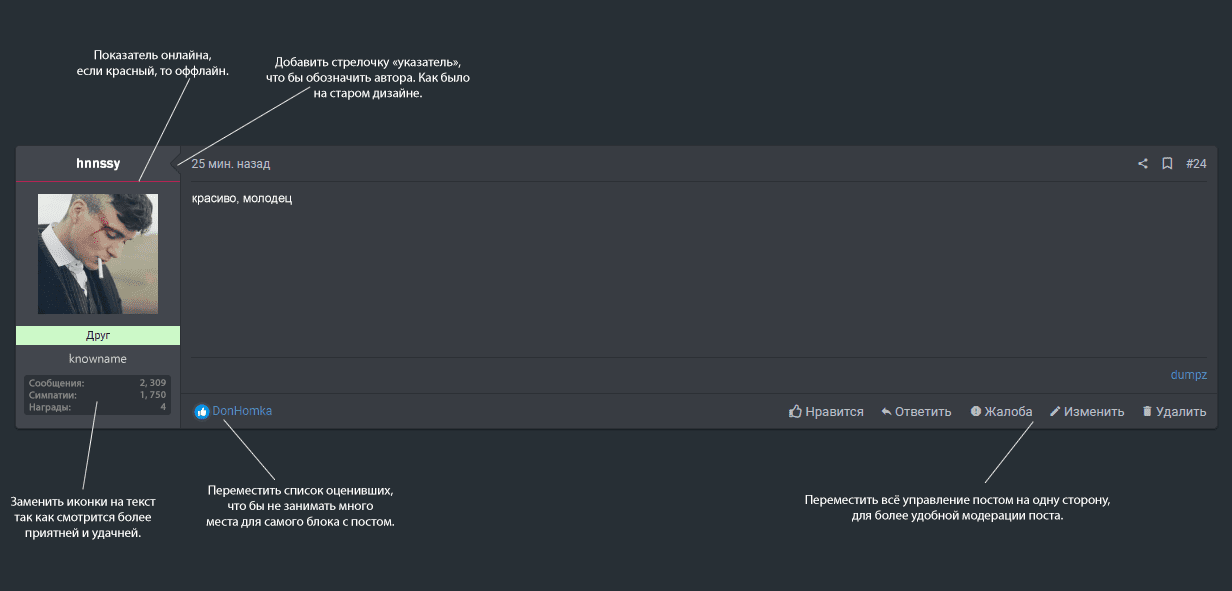Delete the post using Удалить

[1174, 411]
